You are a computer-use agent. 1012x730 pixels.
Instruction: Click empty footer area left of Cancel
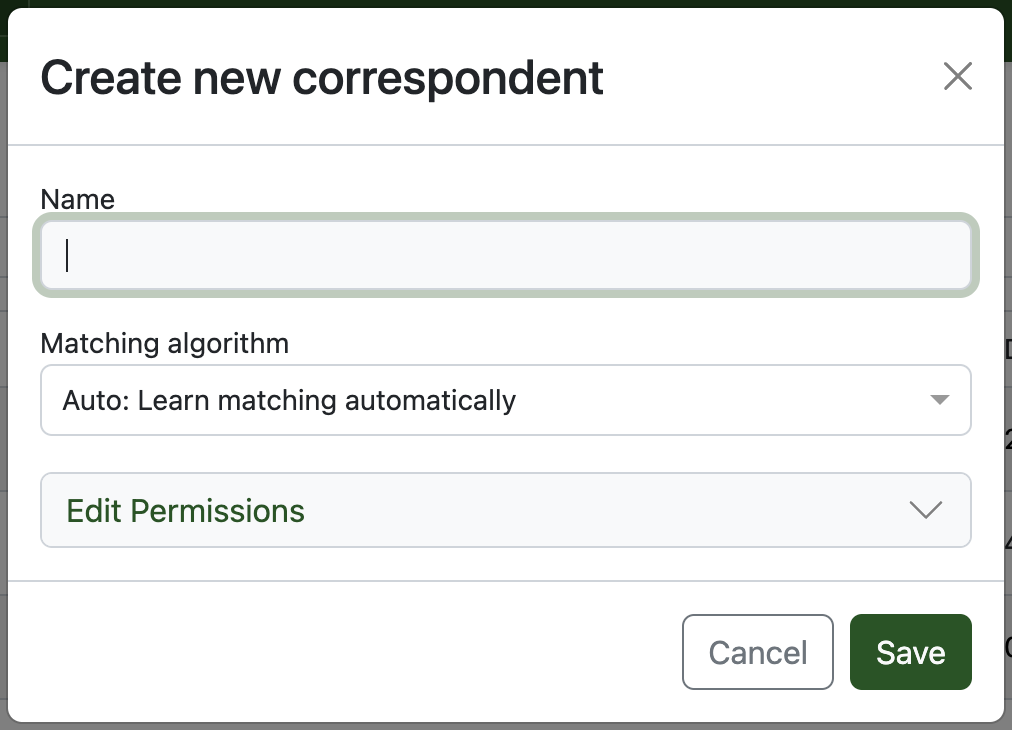click(x=340, y=652)
